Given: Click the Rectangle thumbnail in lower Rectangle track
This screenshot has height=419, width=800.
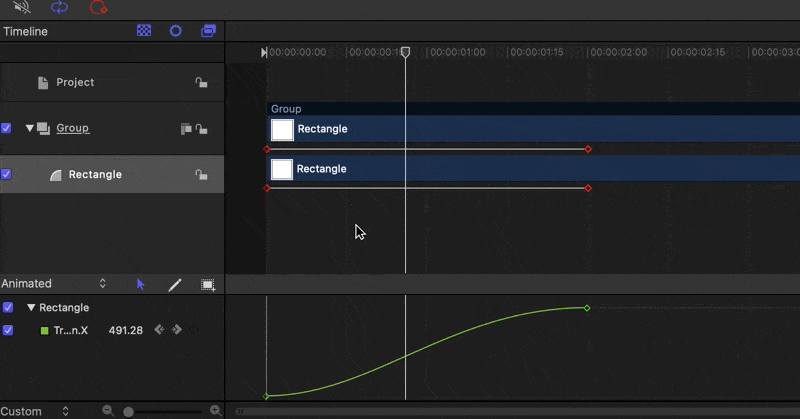Looking at the screenshot, I should pyautogui.click(x=282, y=169).
